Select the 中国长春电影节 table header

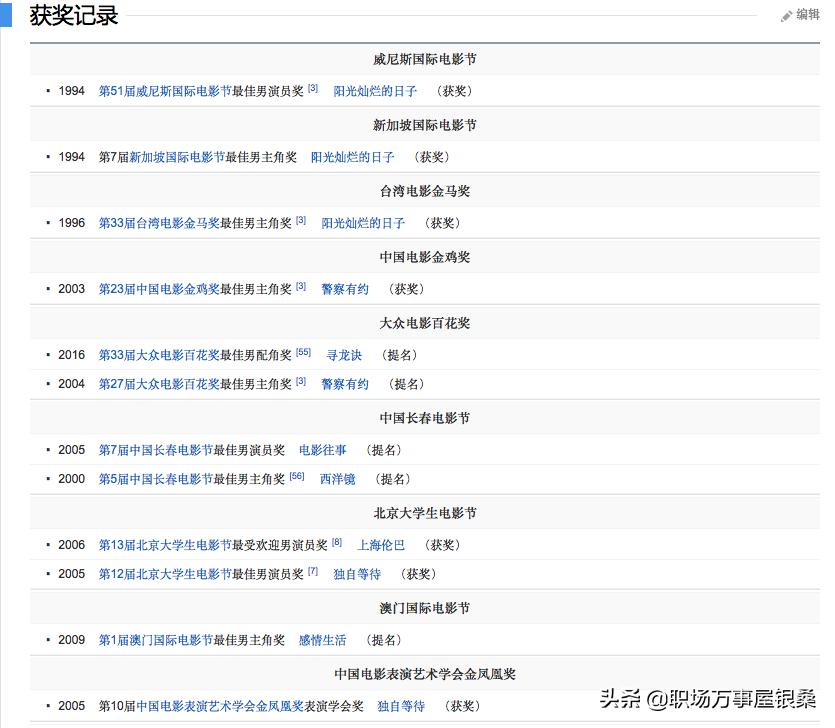tap(424, 418)
